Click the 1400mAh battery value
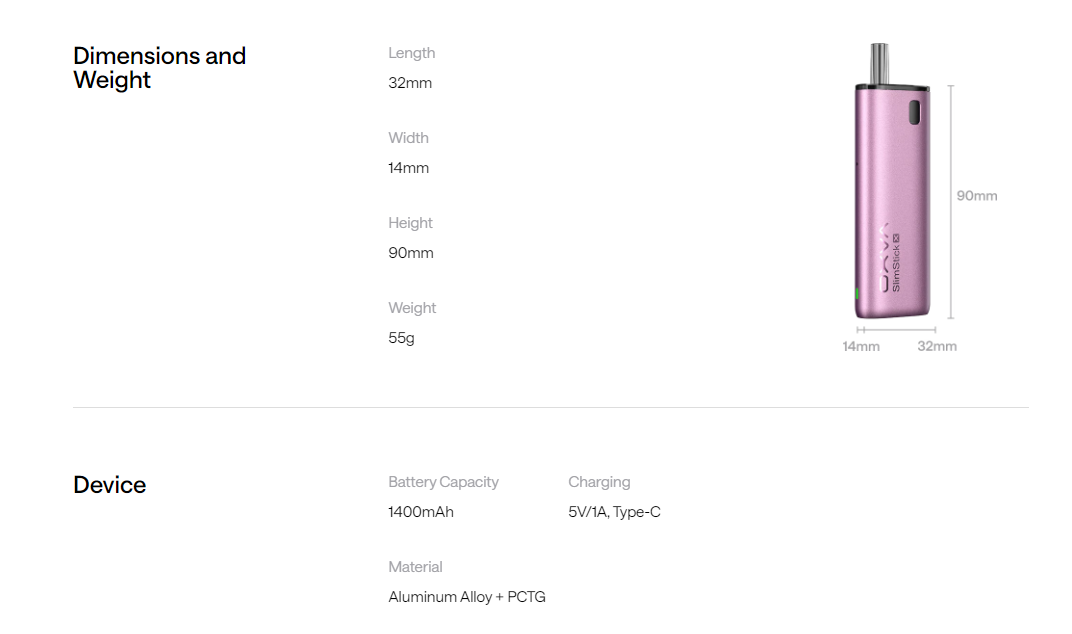1072x634 pixels. (421, 512)
